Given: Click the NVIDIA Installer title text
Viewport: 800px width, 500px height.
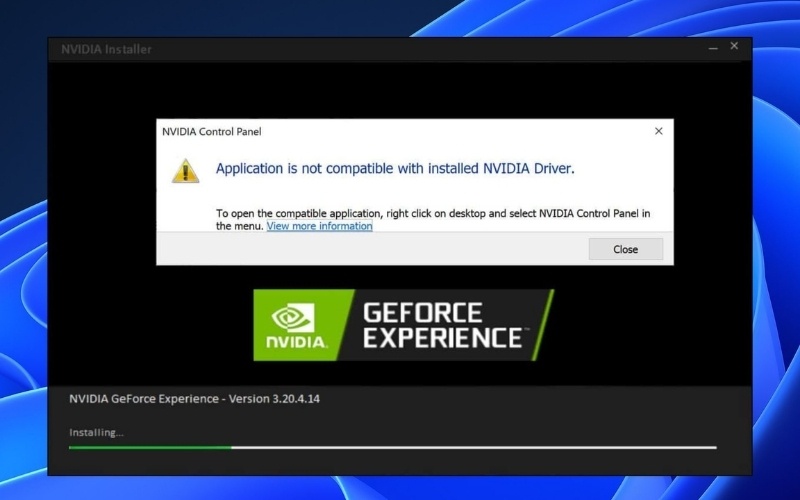Looking at the screenshot, I should [106, 49].
